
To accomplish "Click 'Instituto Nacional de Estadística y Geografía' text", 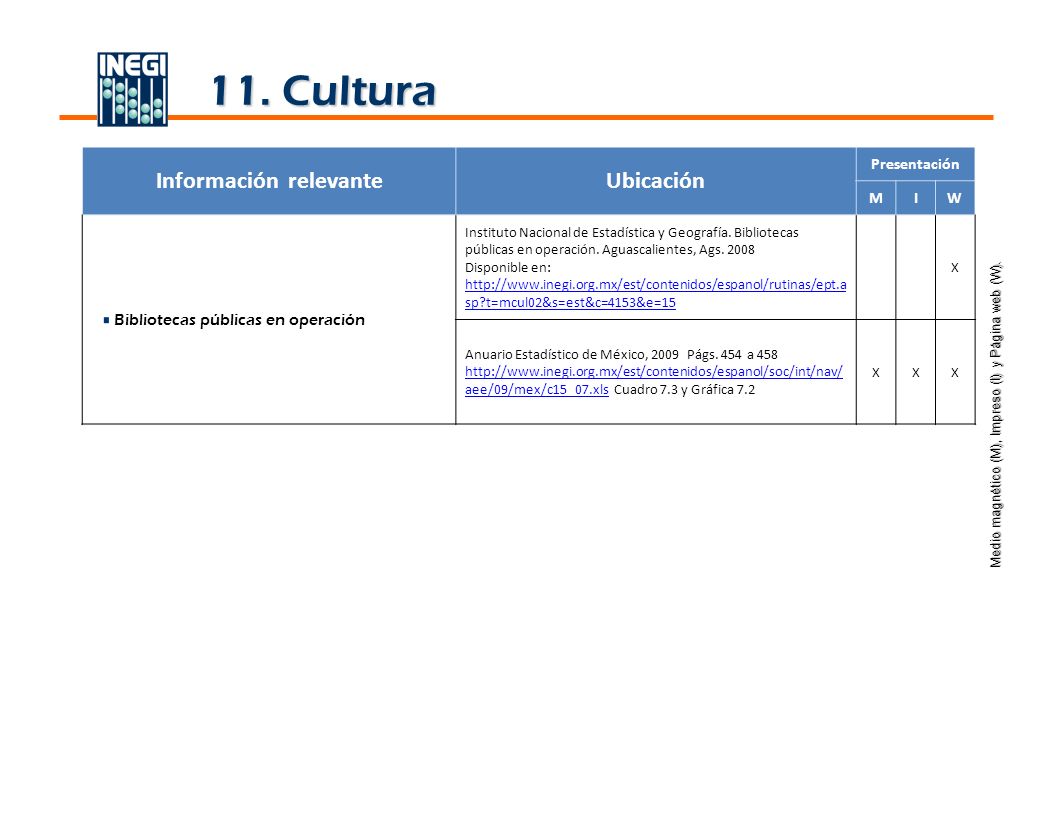I will 597,233.
